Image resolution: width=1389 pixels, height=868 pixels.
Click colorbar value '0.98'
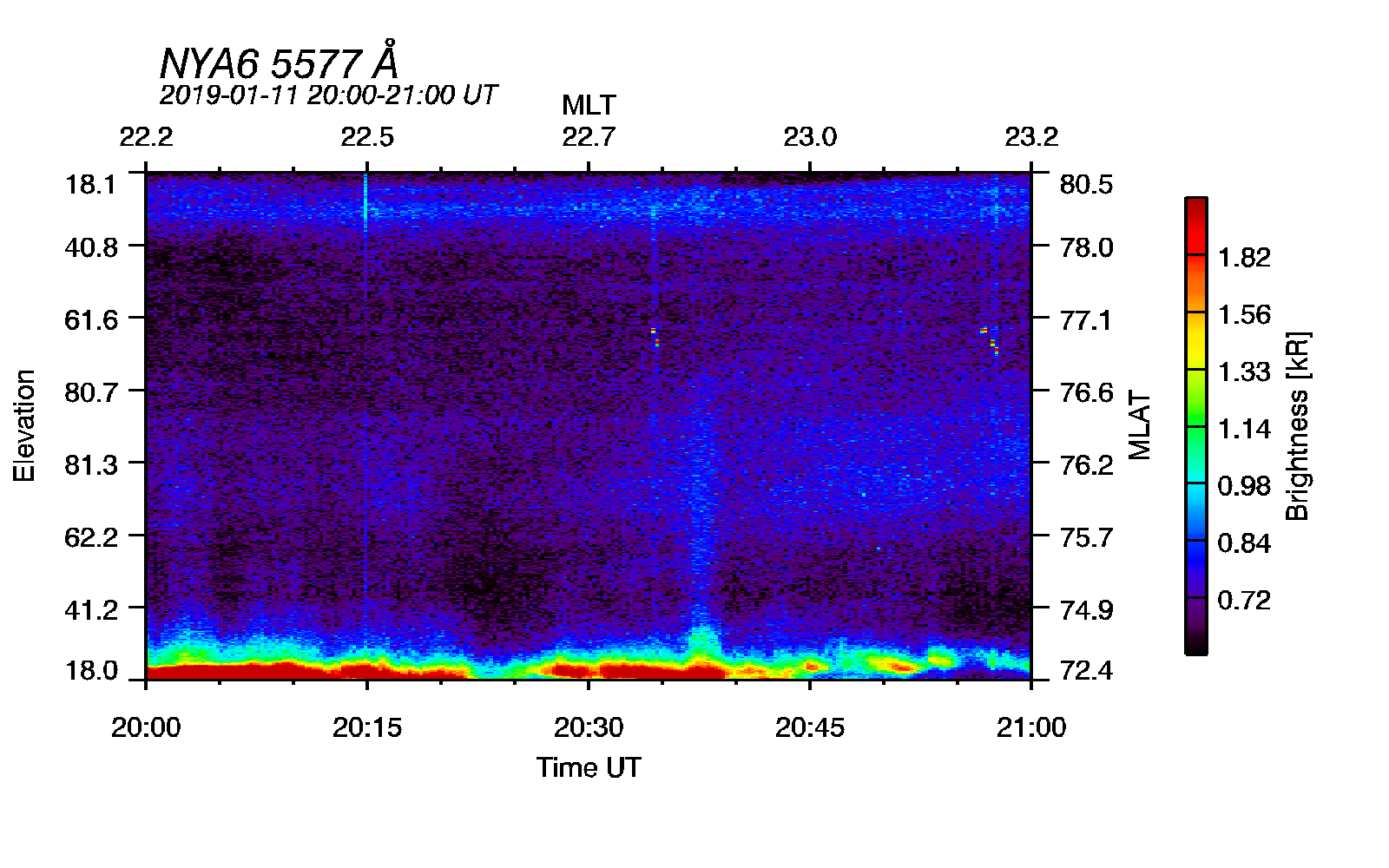[x=1244, y=485]
